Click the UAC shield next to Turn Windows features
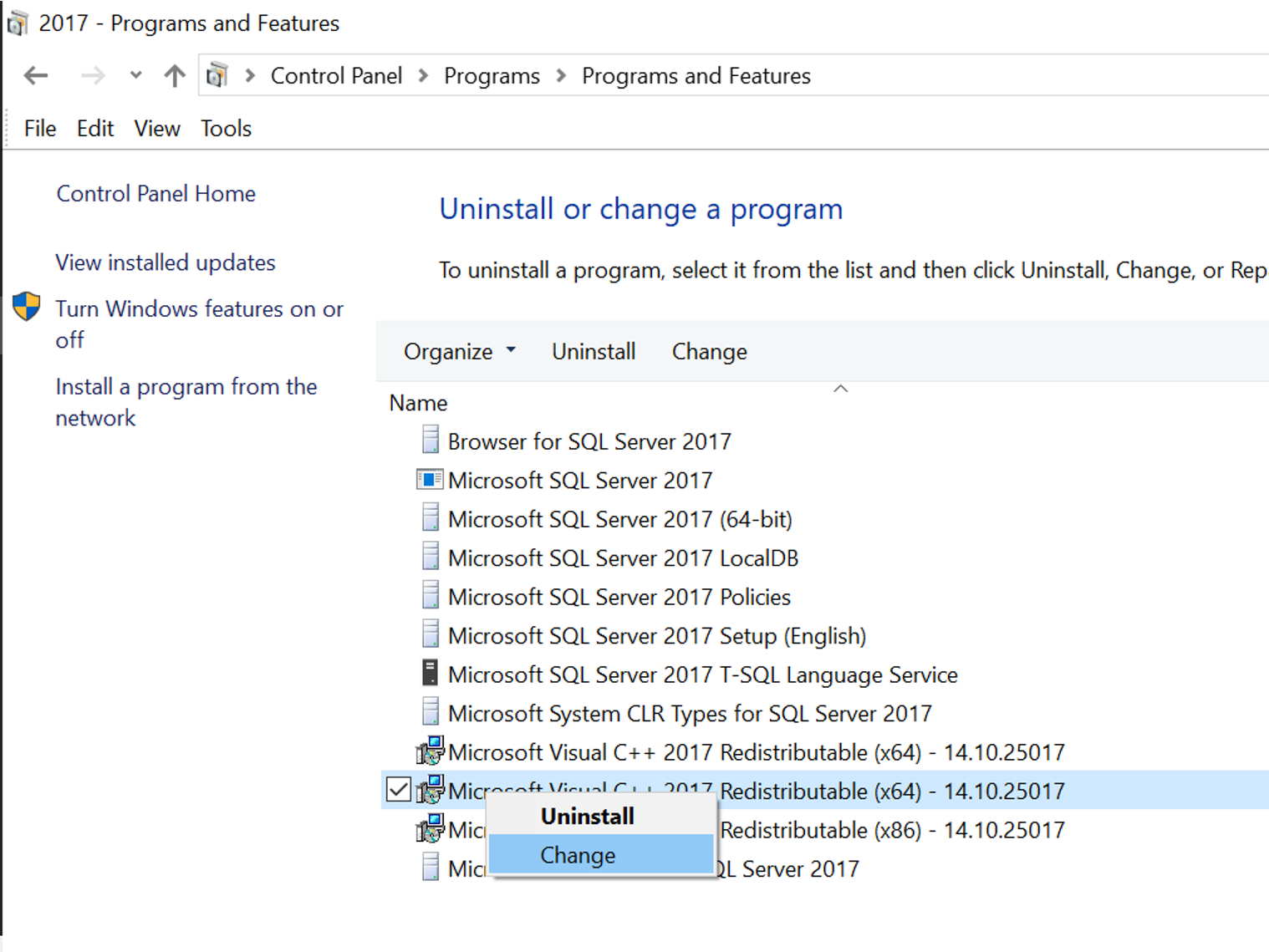Viewport: 1269px width, 952px height. click(x=26, y=307)
